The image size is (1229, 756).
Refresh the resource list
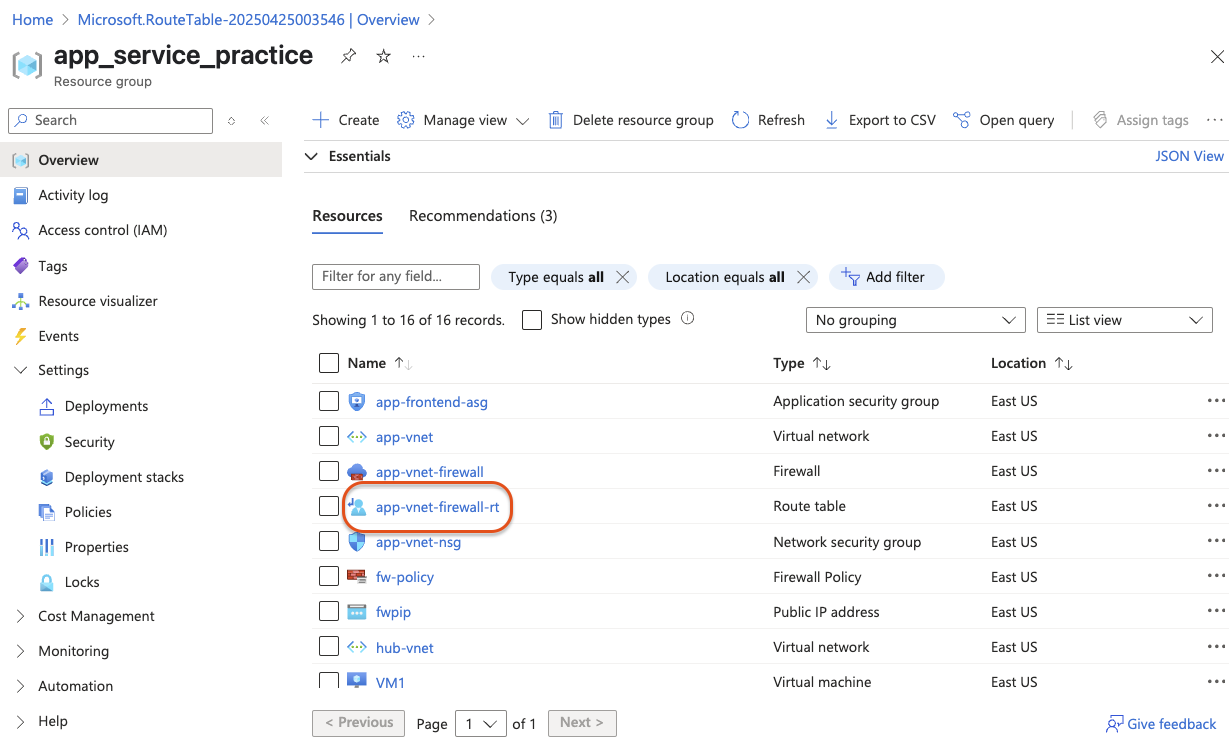point(768,120)
